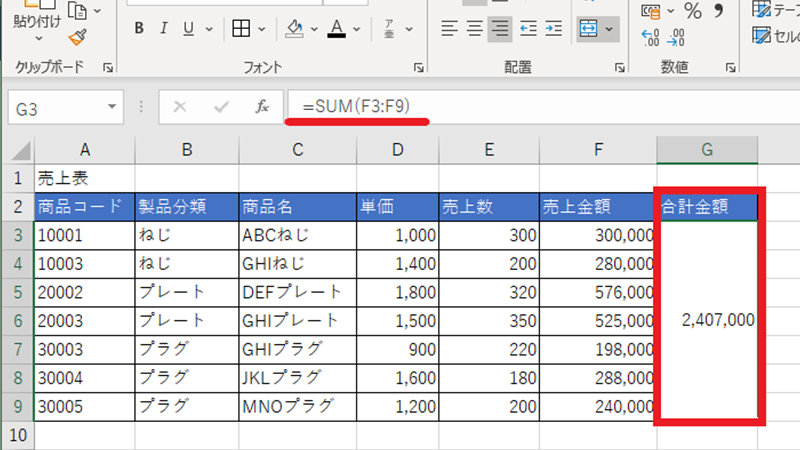Image resolution: width=800 pixels, height=450 pixels.
Task: Click header cell 合計金額
Action: (708, 207)
